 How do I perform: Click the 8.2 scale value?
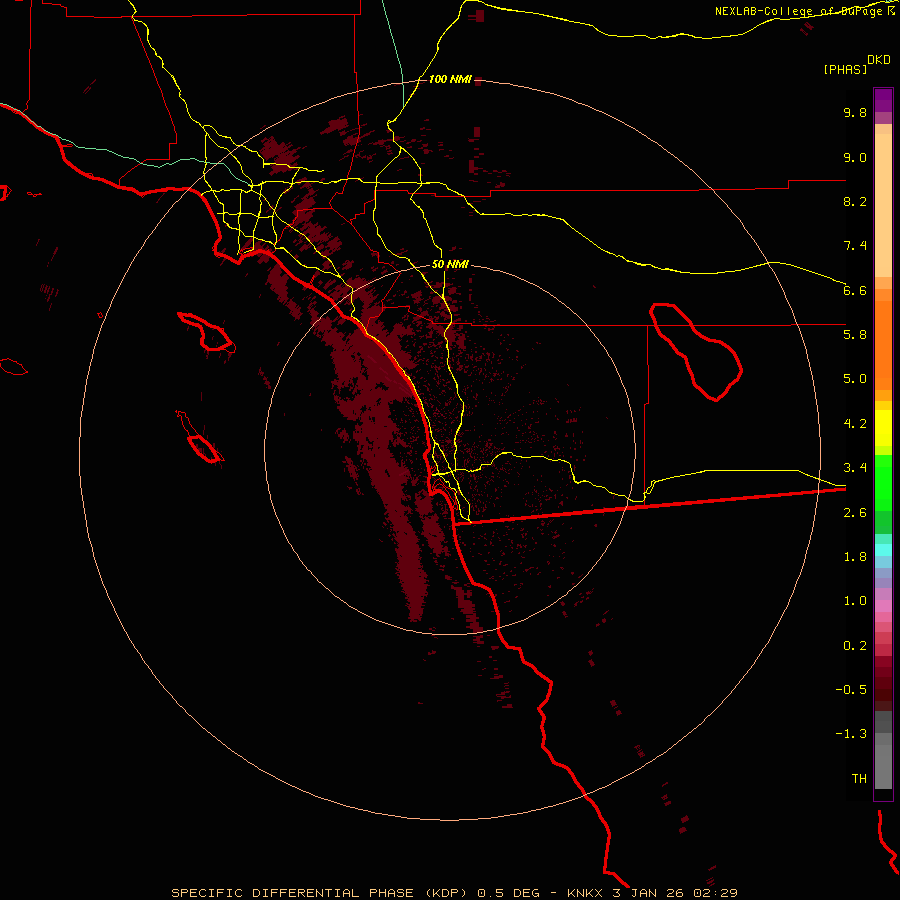coord(855,201)
